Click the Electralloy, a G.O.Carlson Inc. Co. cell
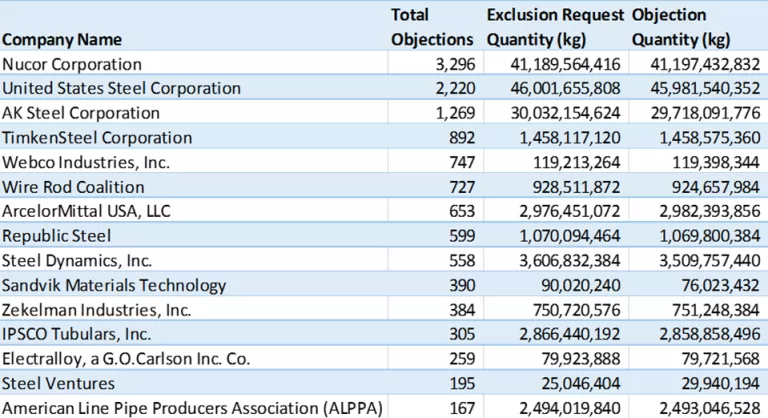The width and height of the screenshot is (768, 418). pyautogui.click(x=125, y=359)
